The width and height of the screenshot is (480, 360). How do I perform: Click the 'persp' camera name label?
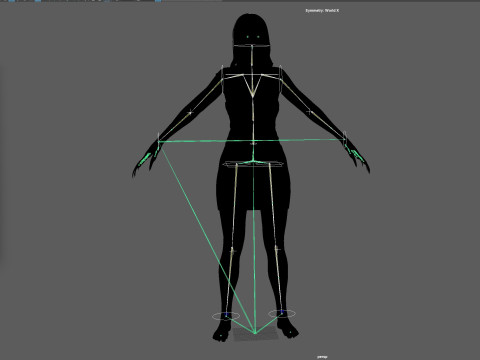322,357
